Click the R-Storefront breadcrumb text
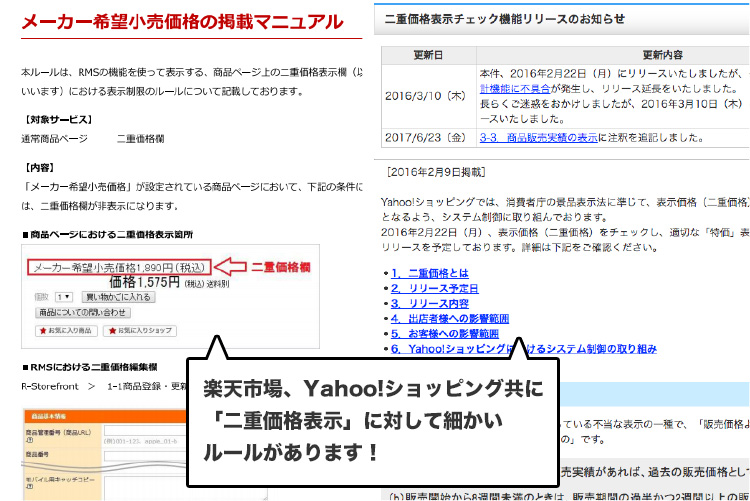Image resolution: width=750 pixels, height=501 pixels. [x=50, y=384]
